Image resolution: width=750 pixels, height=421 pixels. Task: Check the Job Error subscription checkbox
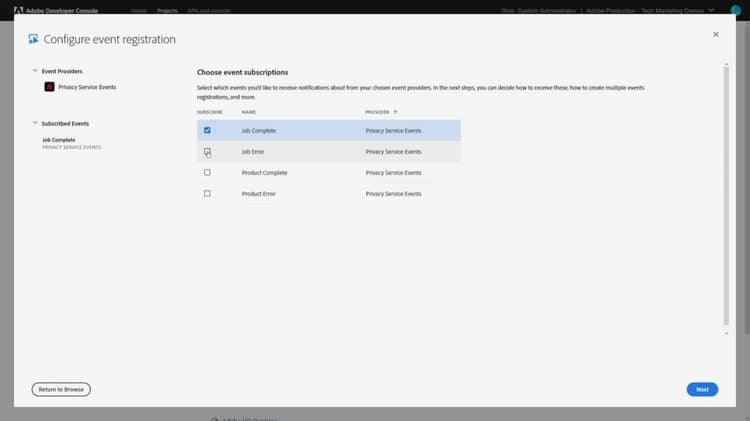pyautogui.click(x=207, y=151)
